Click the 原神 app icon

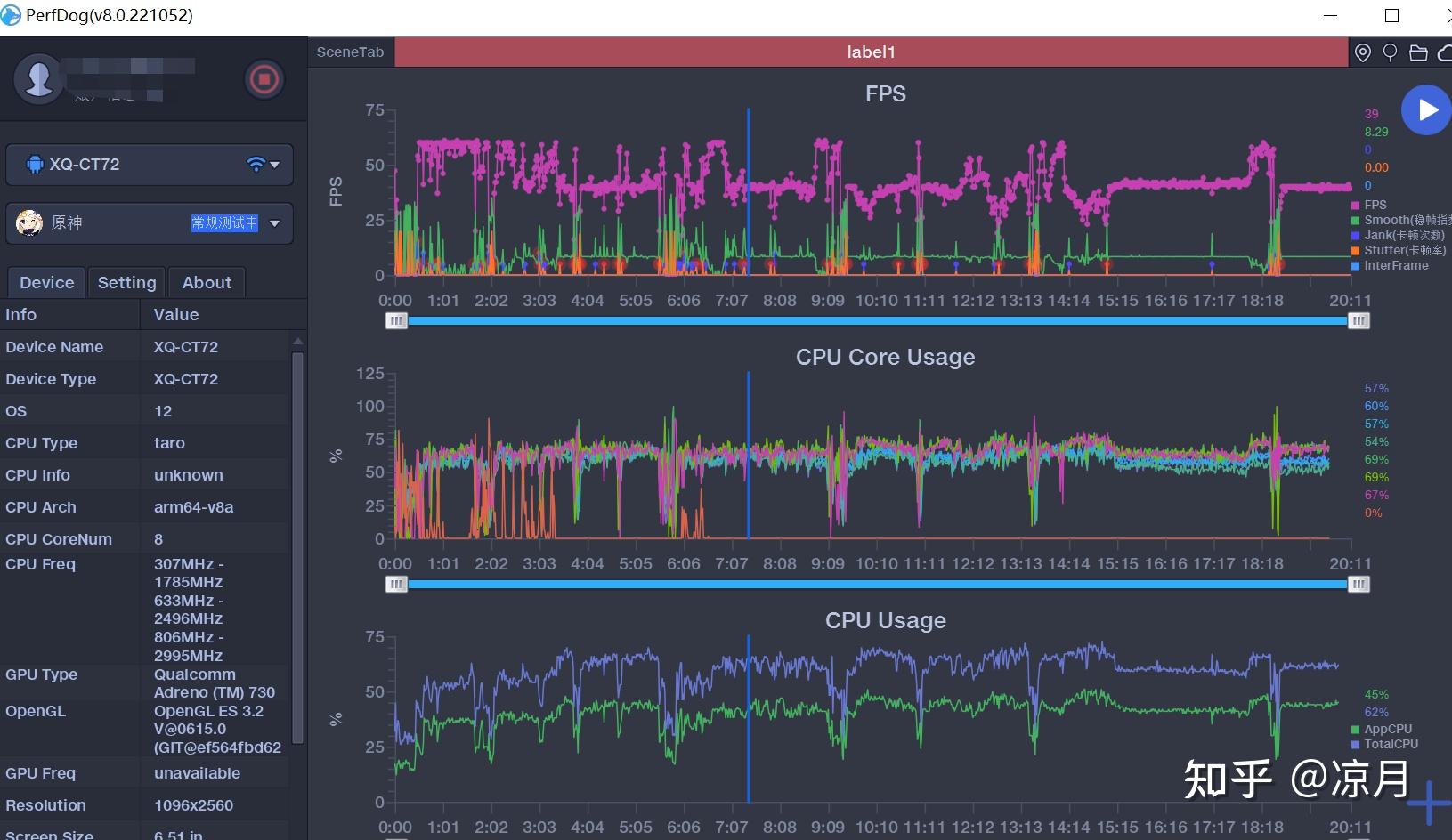coord(29,222)
